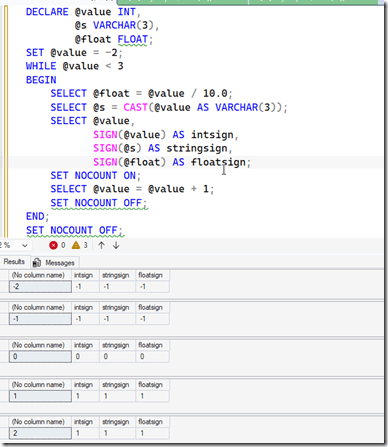Click the SET NOCOUNT ON line
The width and height of the screenshot is (388, 447).
click(96, 175)
